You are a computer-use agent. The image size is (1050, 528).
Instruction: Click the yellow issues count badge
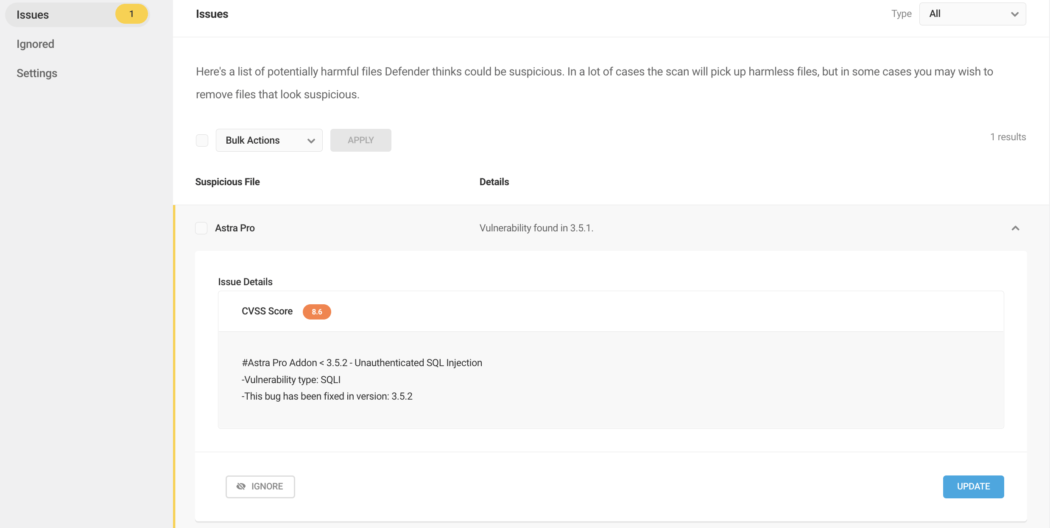(131, 14)
